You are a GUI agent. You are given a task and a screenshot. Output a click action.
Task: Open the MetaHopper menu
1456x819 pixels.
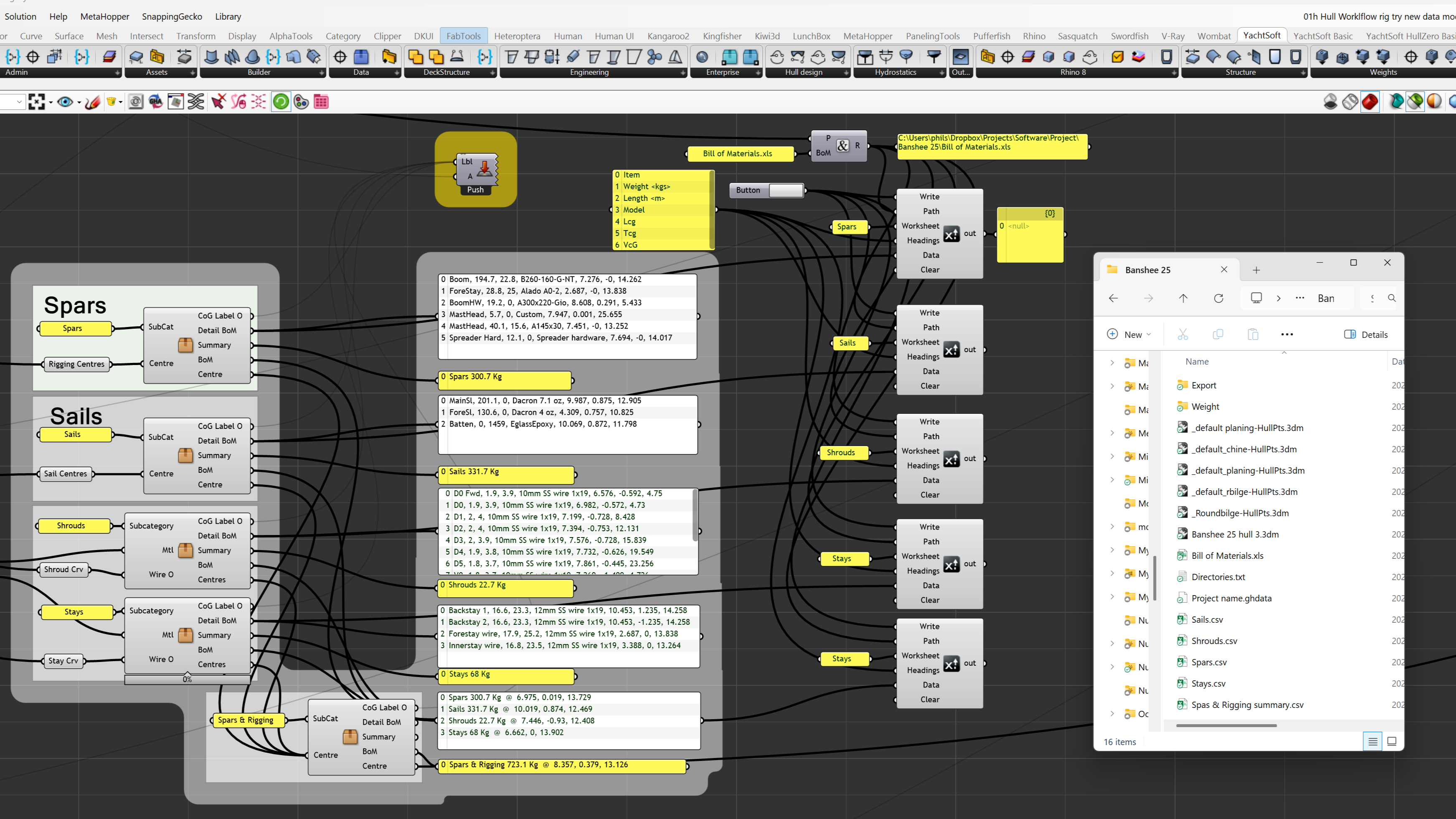(x=104, y=16)
